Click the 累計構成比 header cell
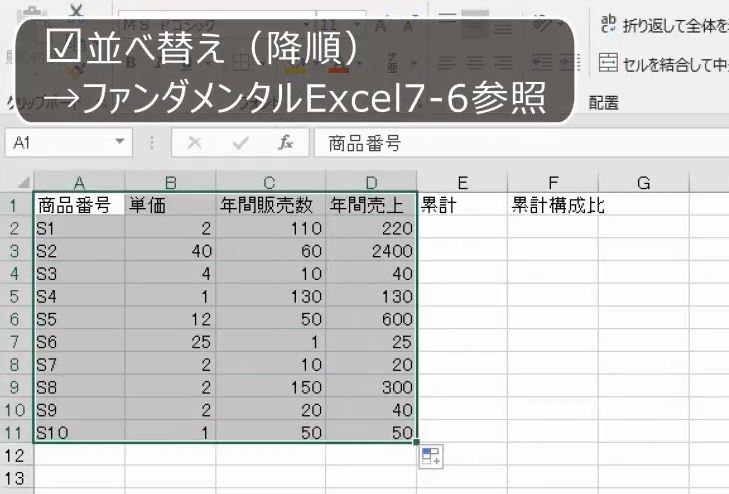 tap(553, 204)
